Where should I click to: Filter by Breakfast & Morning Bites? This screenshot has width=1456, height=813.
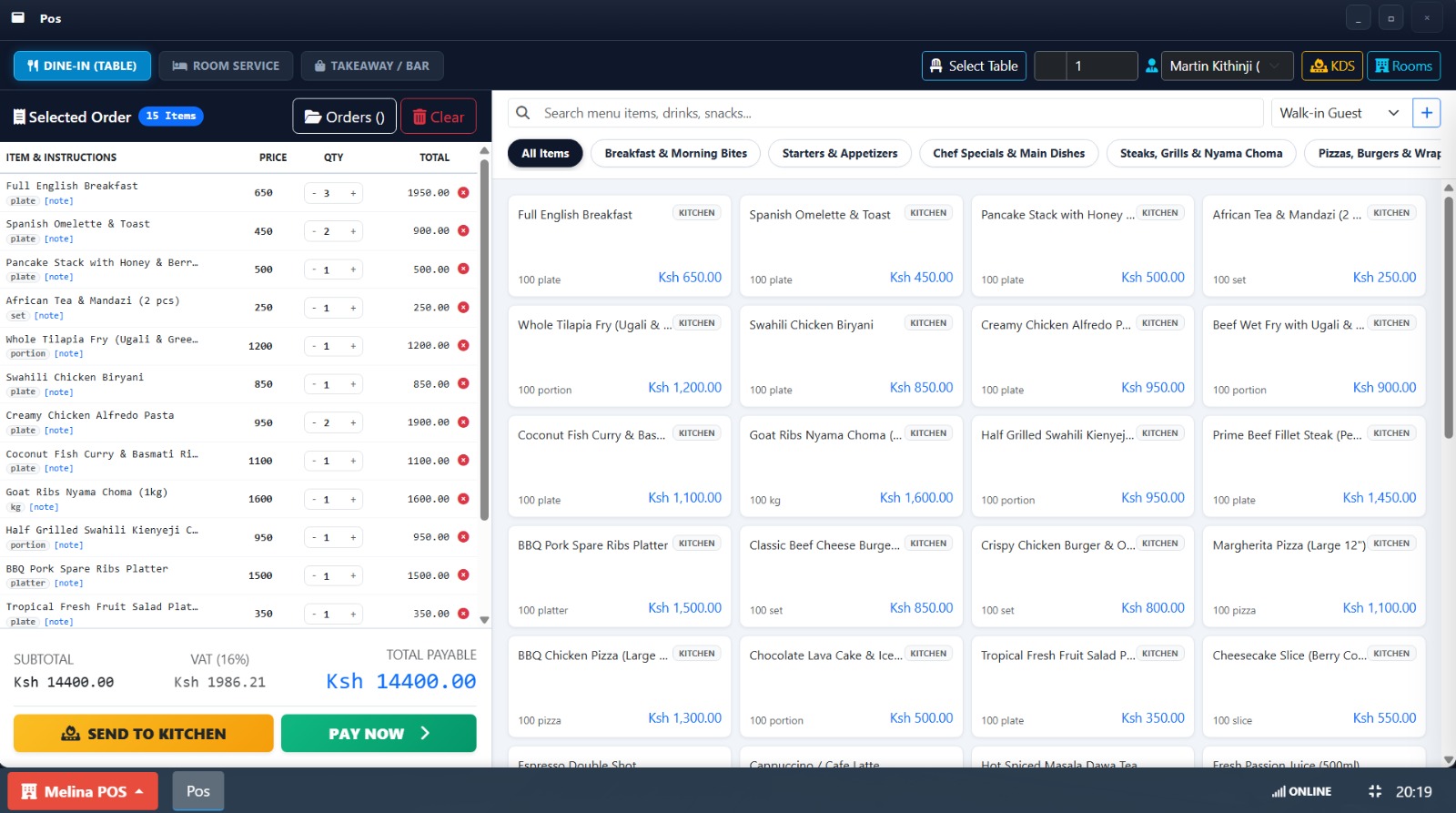pyautogui.click(x=676, y=153)
